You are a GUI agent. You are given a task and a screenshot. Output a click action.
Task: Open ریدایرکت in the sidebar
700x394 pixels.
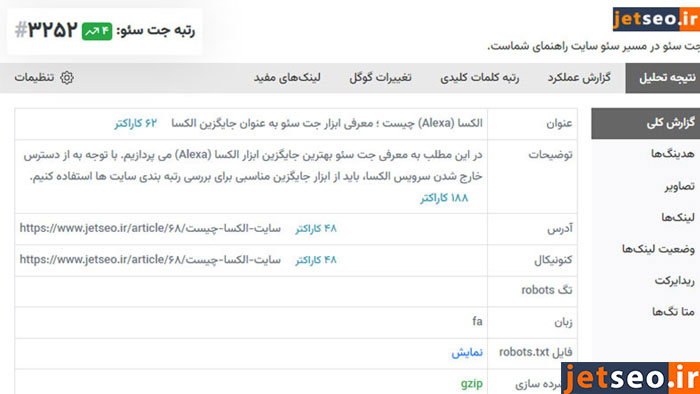tap(675, 281)
